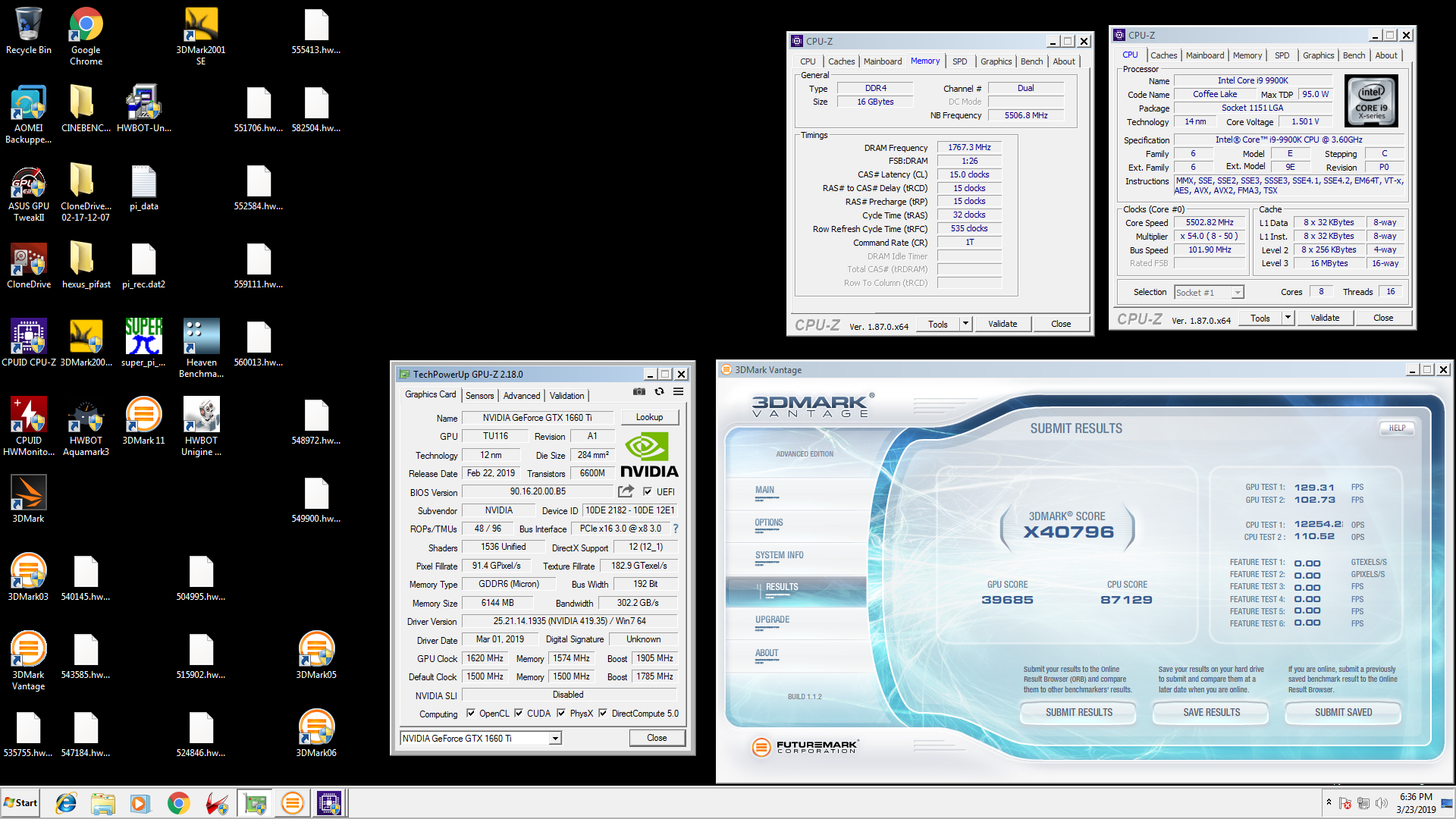The height and width of the screenshot is (819, 1456).
Task: Expand Tools dropdown arrow in memory CPU-Z
Action: point(965,324)
